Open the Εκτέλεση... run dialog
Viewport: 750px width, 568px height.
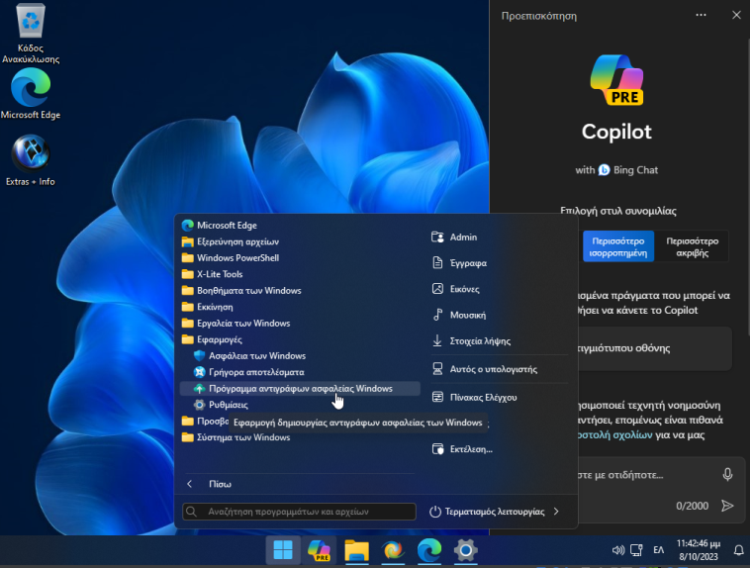click(x=462, y=449)
